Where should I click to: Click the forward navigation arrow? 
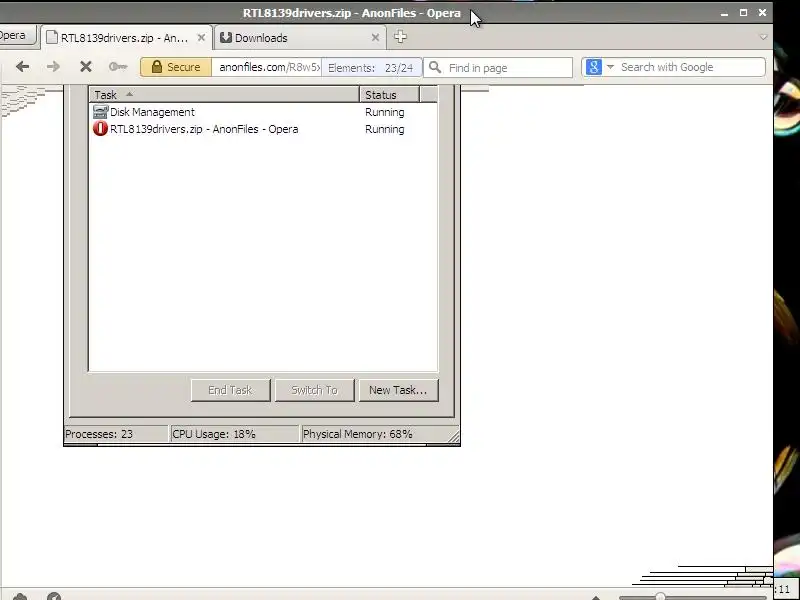click(53, 67)
